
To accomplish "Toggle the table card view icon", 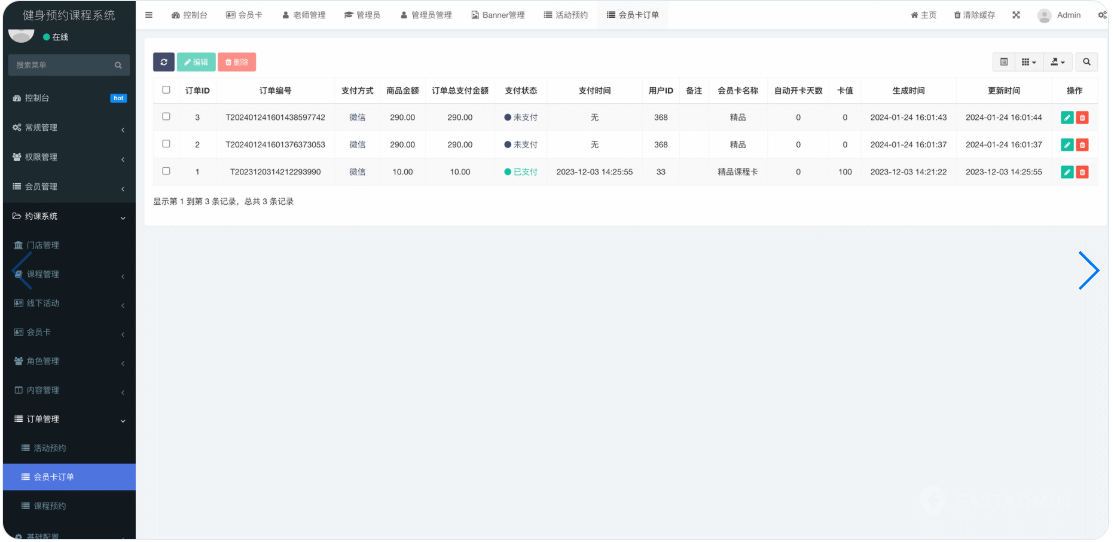I will (1004, 62).
